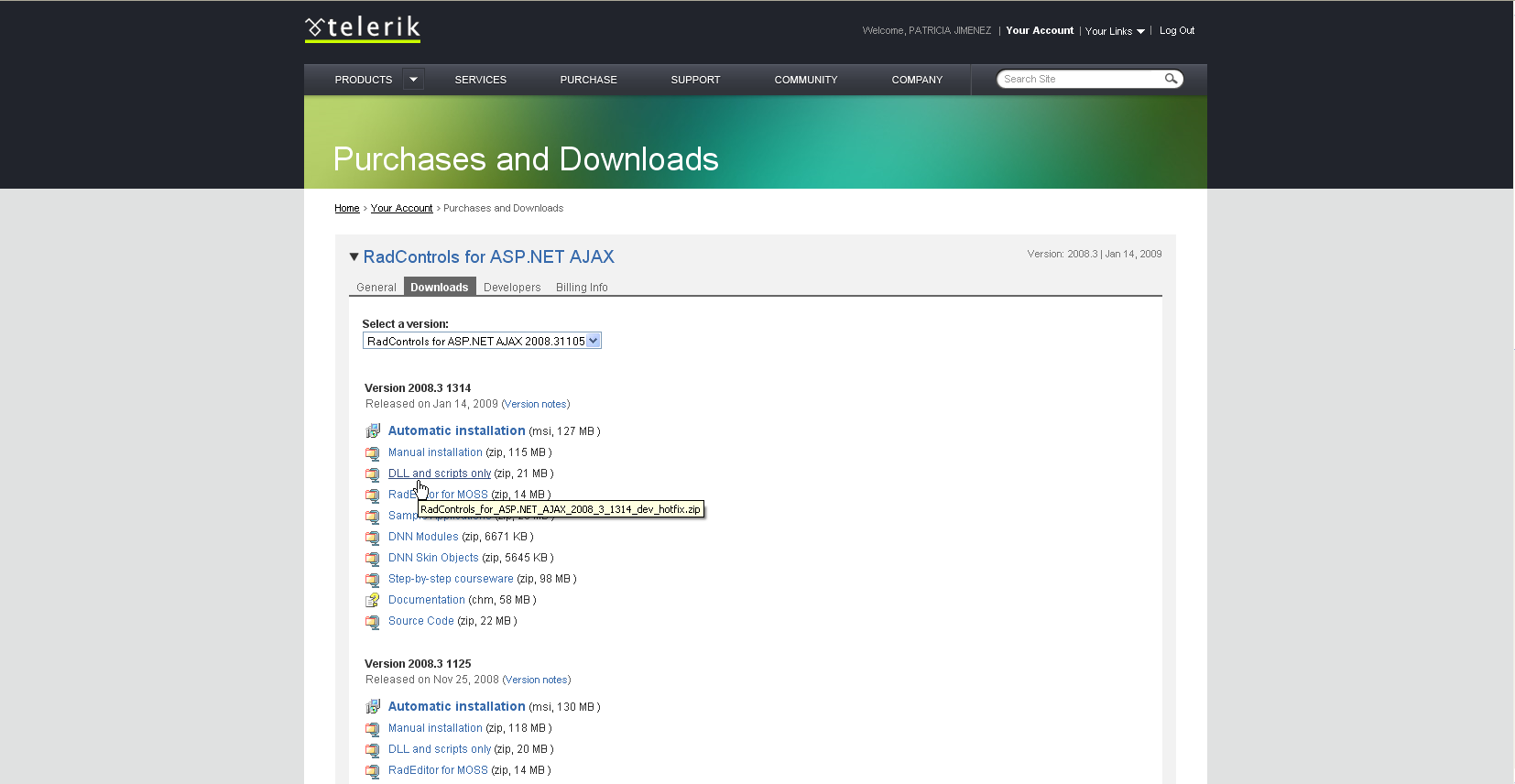Viewport: 1515px width, 784px height.
Task: Open the Products dropdown arrow
Action: point(414,80)
